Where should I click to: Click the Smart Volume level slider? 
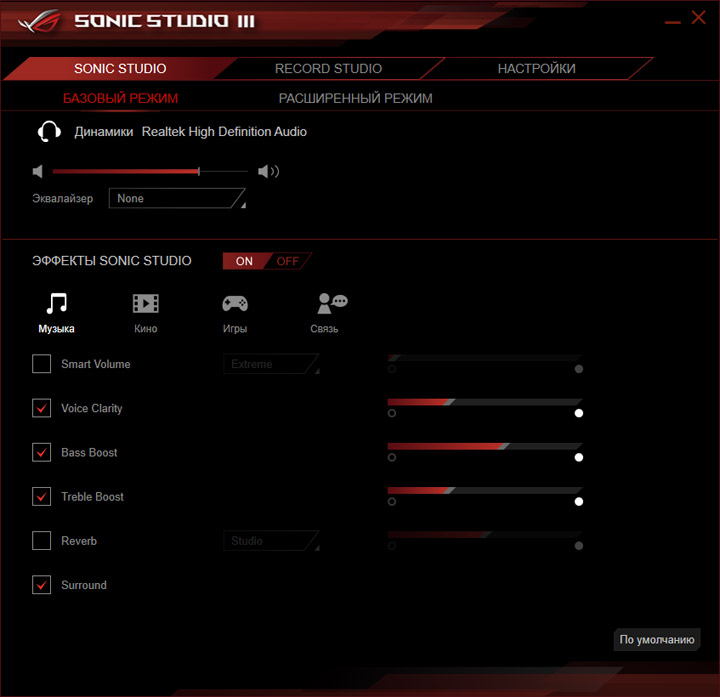point(485,358)
